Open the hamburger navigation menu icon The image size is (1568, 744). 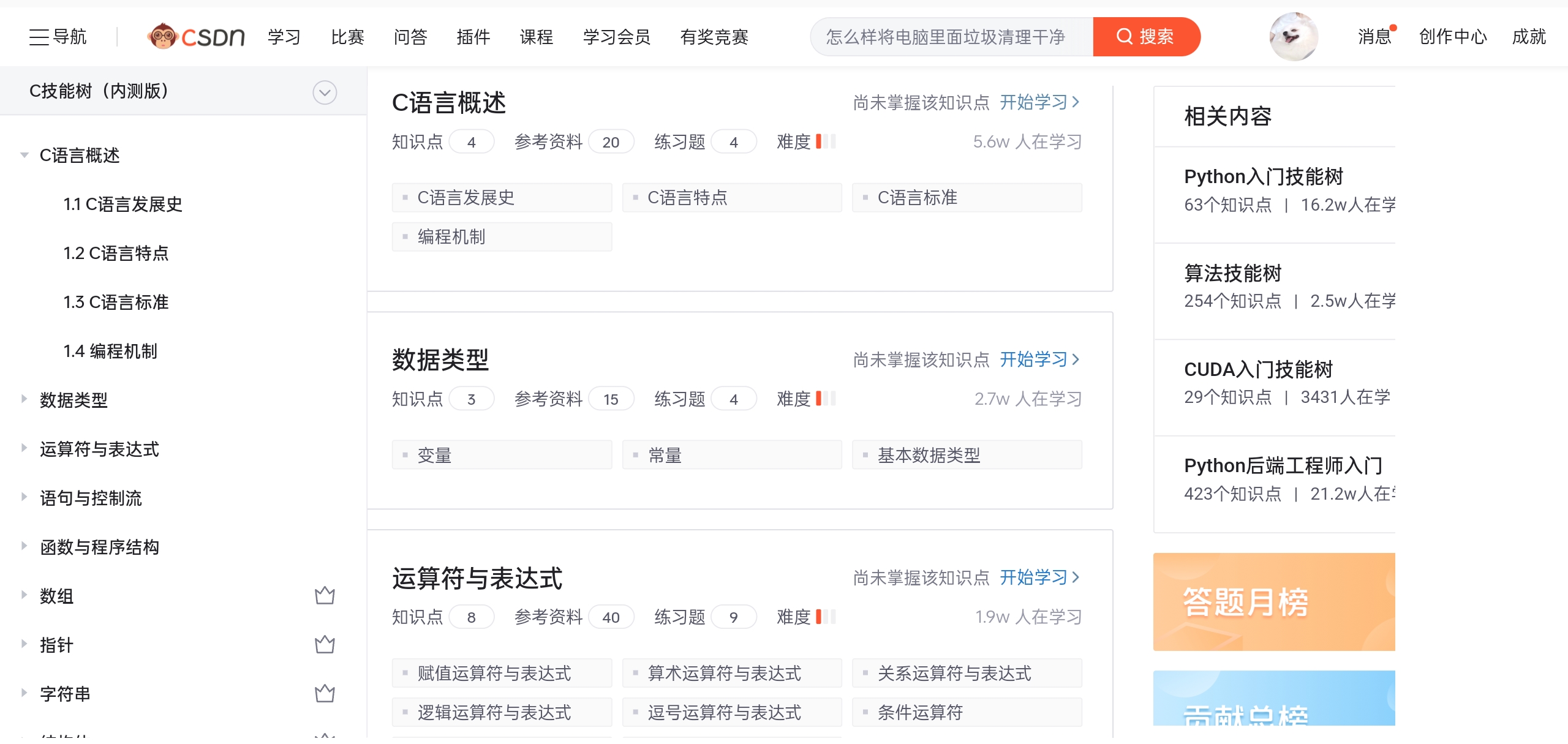pyautogui.click(x=39, y=37)
